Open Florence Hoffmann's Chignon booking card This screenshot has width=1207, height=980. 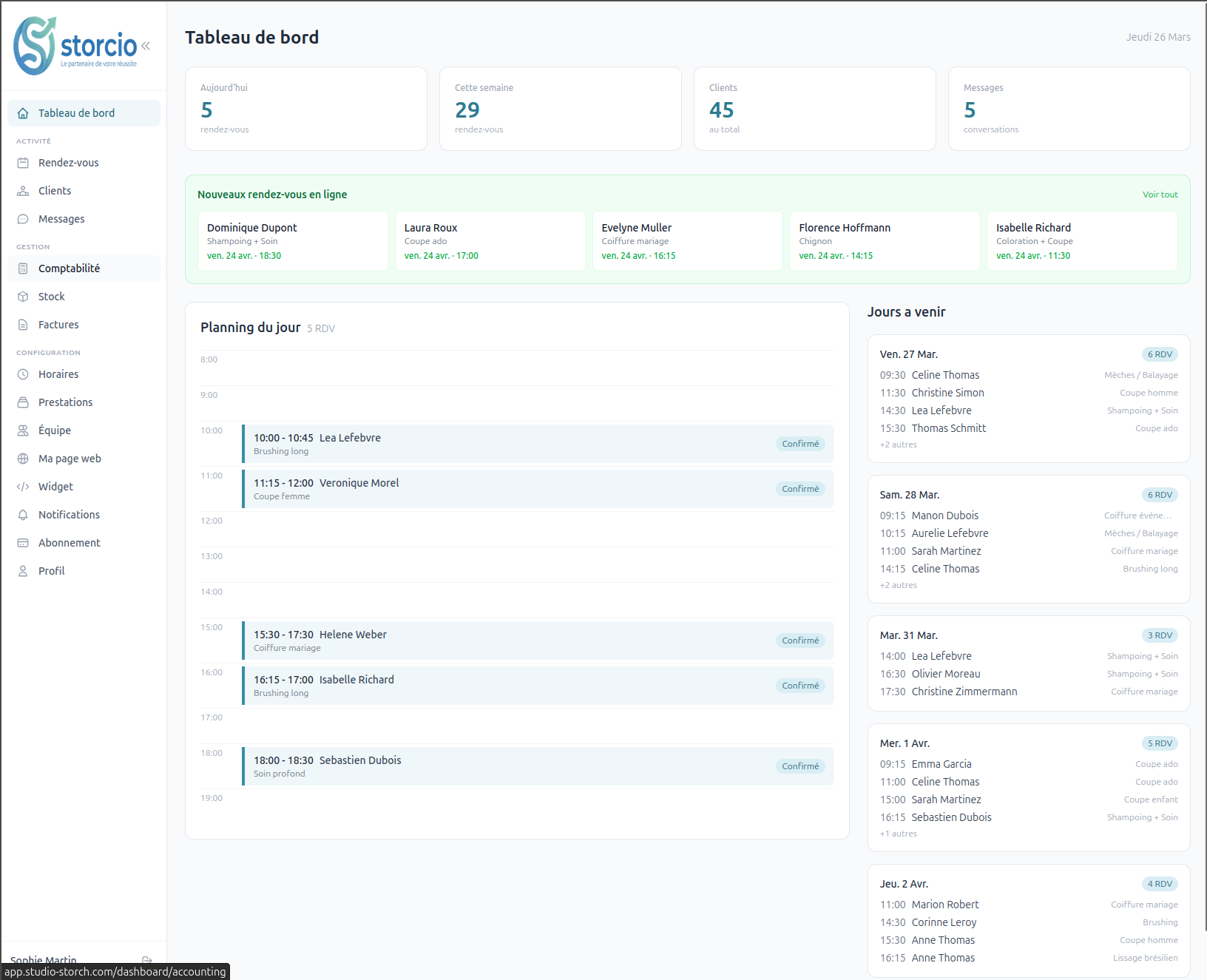click(x=885, y=241)
